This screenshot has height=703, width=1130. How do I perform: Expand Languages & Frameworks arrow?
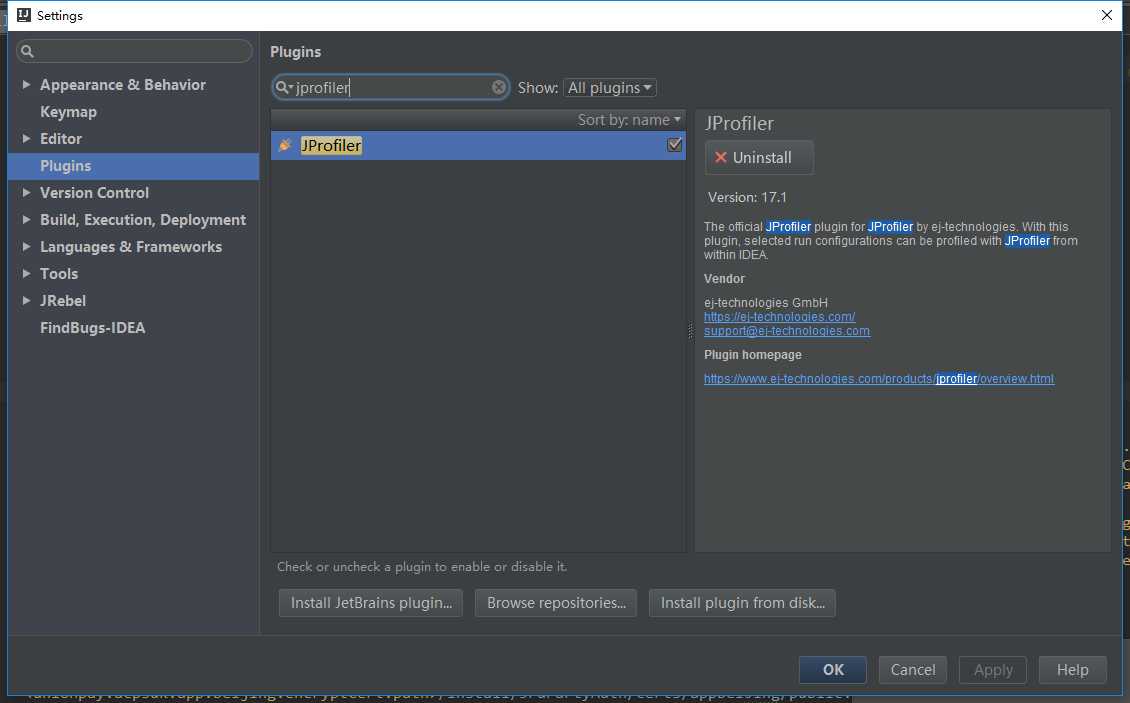coord(26,247)
